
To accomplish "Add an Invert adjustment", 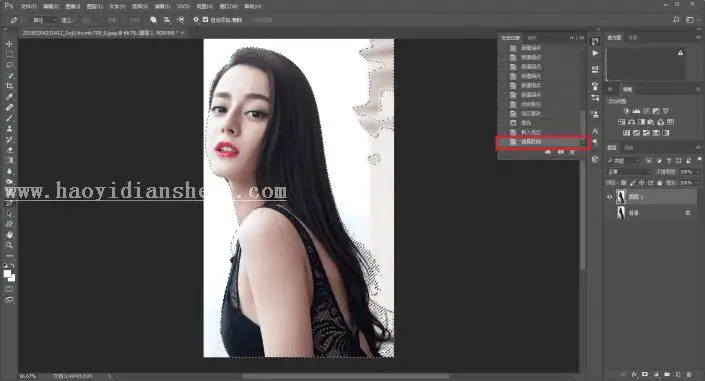I will [x=626, y=133].
